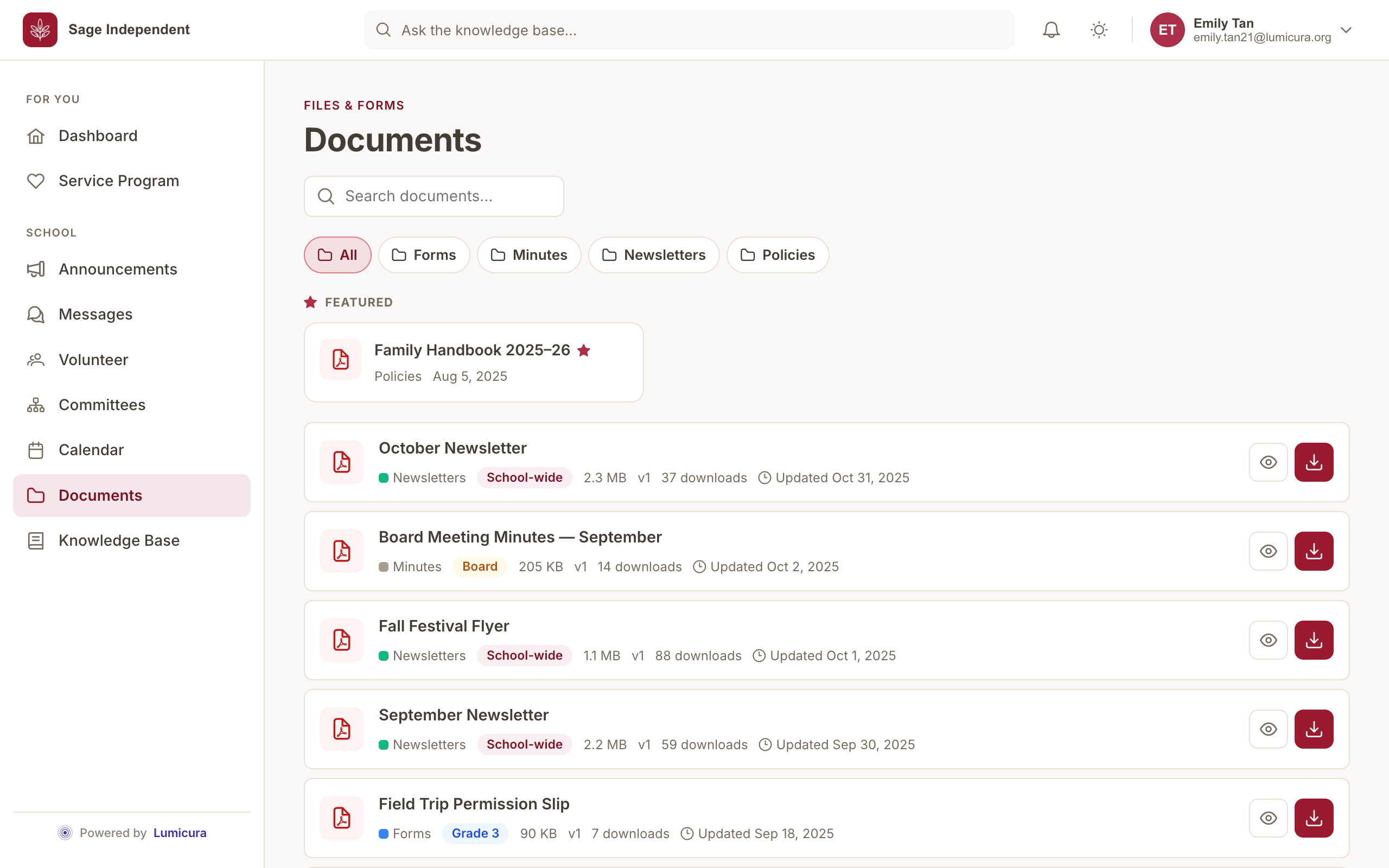Open the October Newsletter title

(453, 448)
